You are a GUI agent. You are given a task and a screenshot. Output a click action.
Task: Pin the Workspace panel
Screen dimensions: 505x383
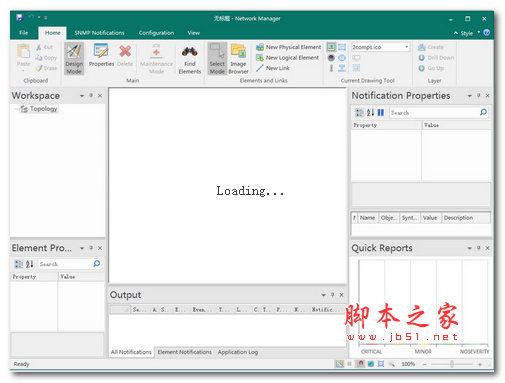click(x=91, y=96)
